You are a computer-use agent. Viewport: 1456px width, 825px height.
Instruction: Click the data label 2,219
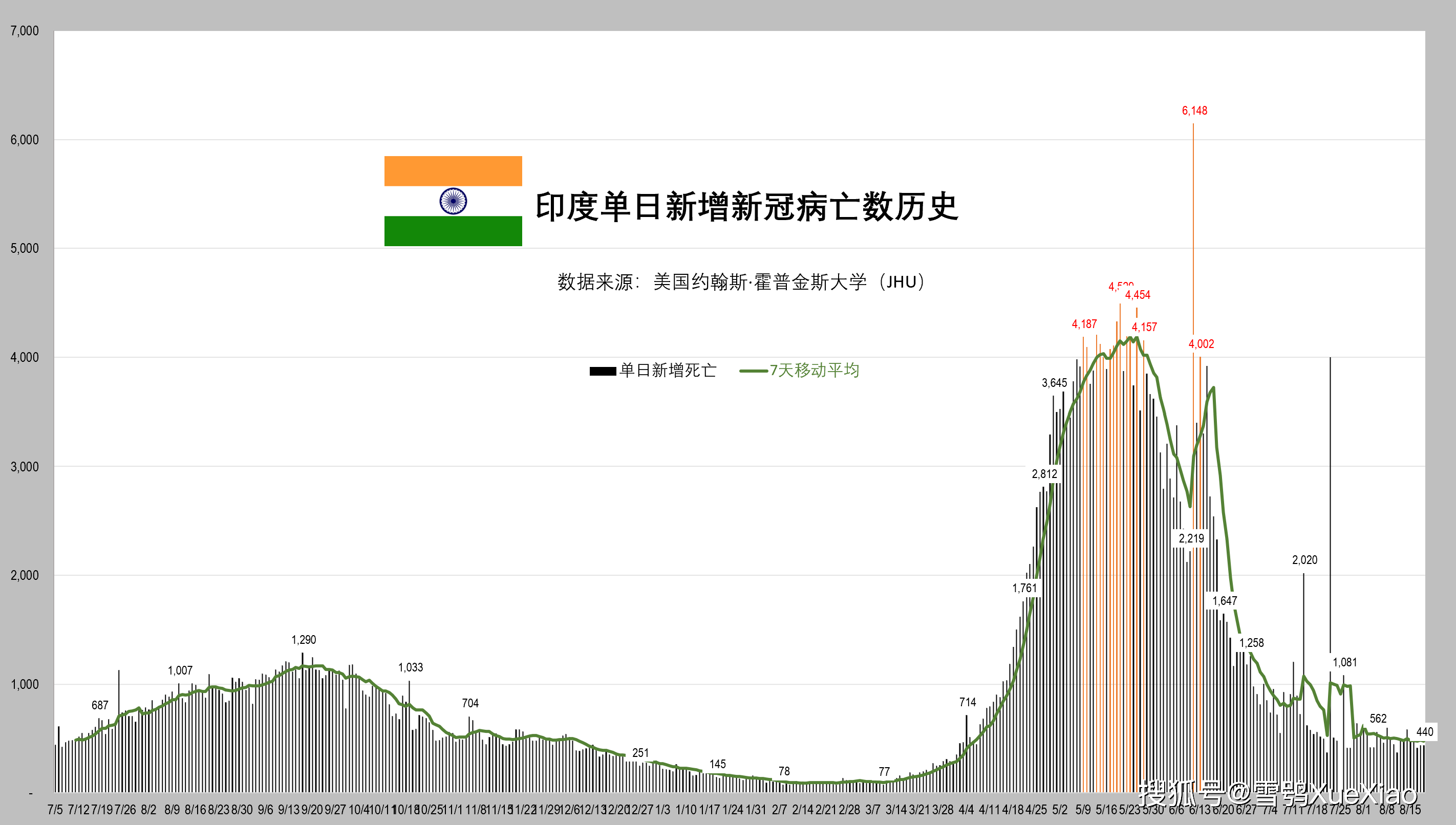point(1191,539)
